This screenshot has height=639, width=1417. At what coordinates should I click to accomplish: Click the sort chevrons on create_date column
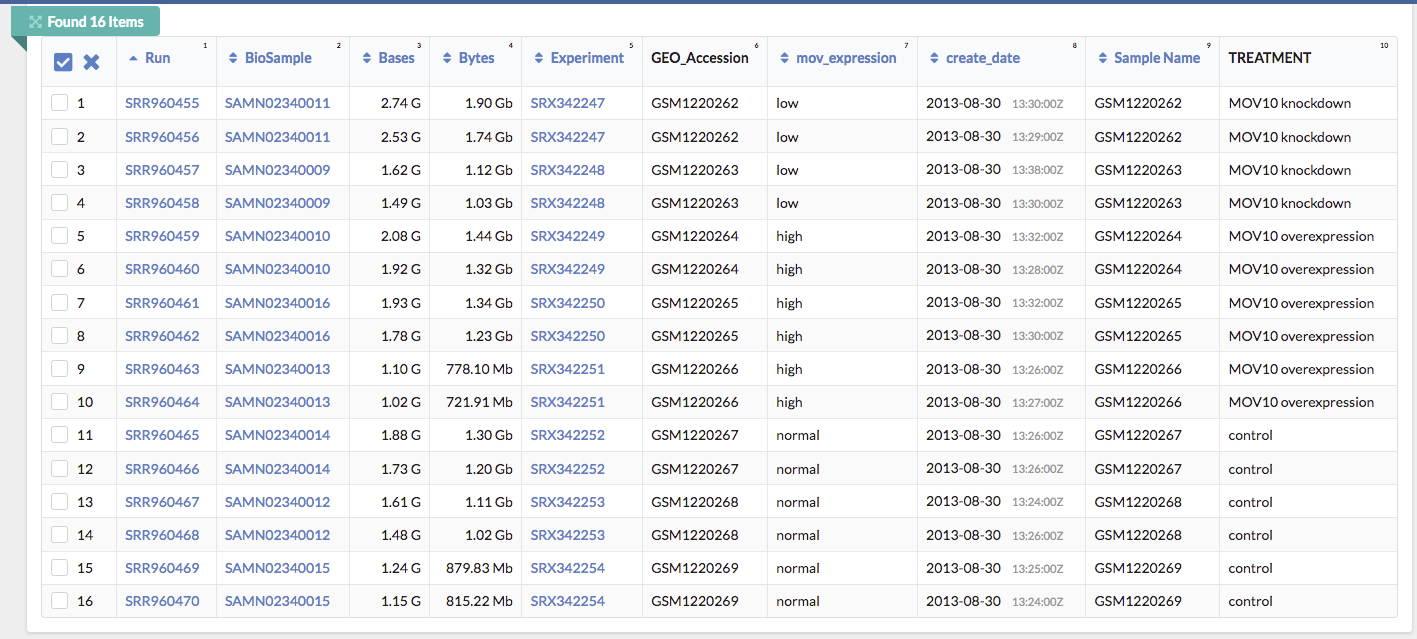click(x=935, y=57)
